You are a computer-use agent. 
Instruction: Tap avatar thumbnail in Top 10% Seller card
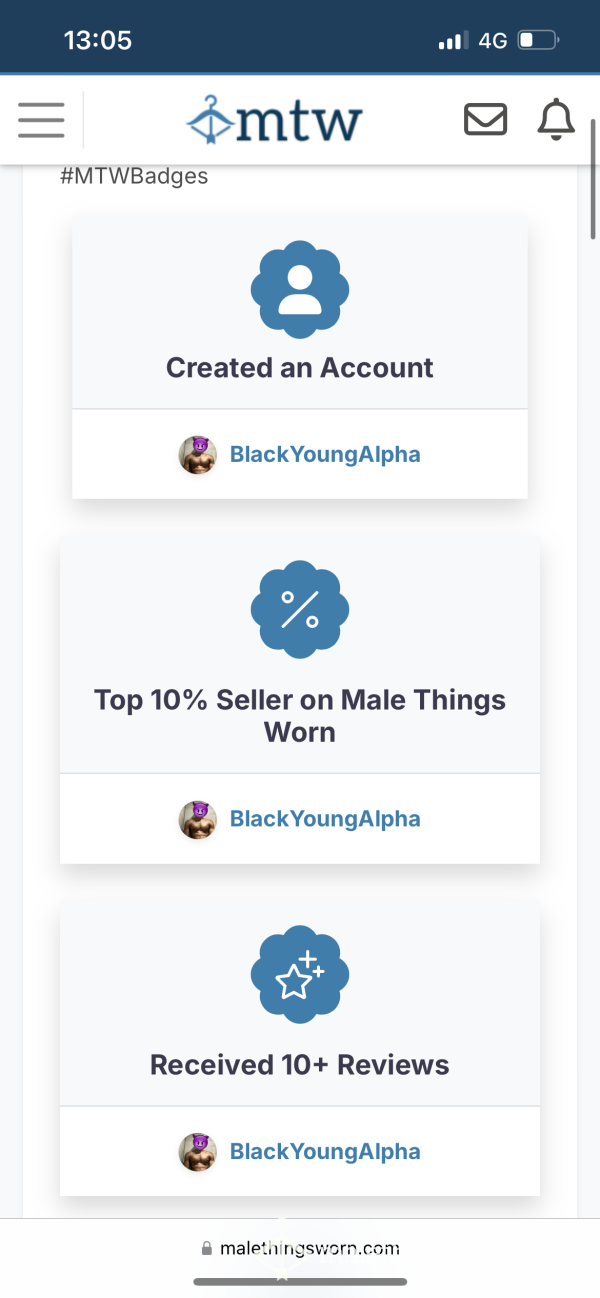pos(198,819)
